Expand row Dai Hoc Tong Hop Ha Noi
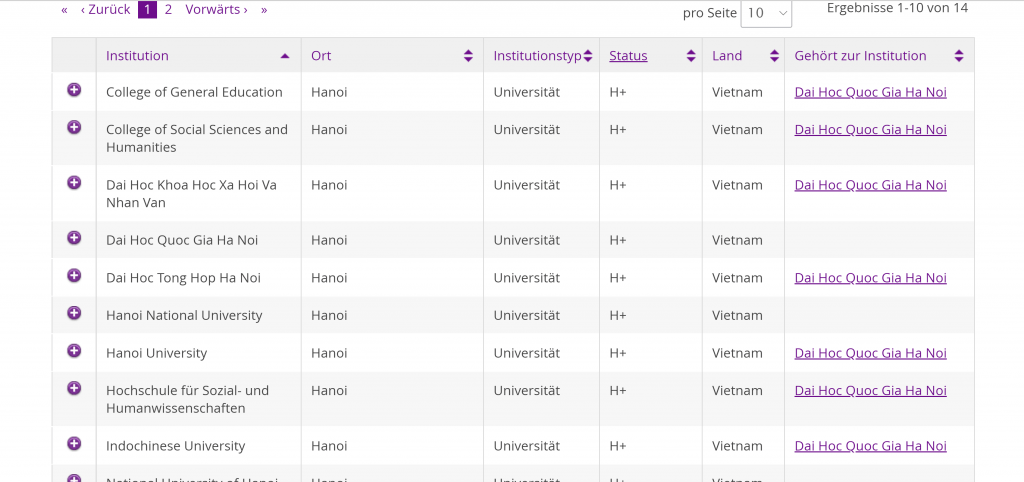1024x482 pixels. [74, 276]
